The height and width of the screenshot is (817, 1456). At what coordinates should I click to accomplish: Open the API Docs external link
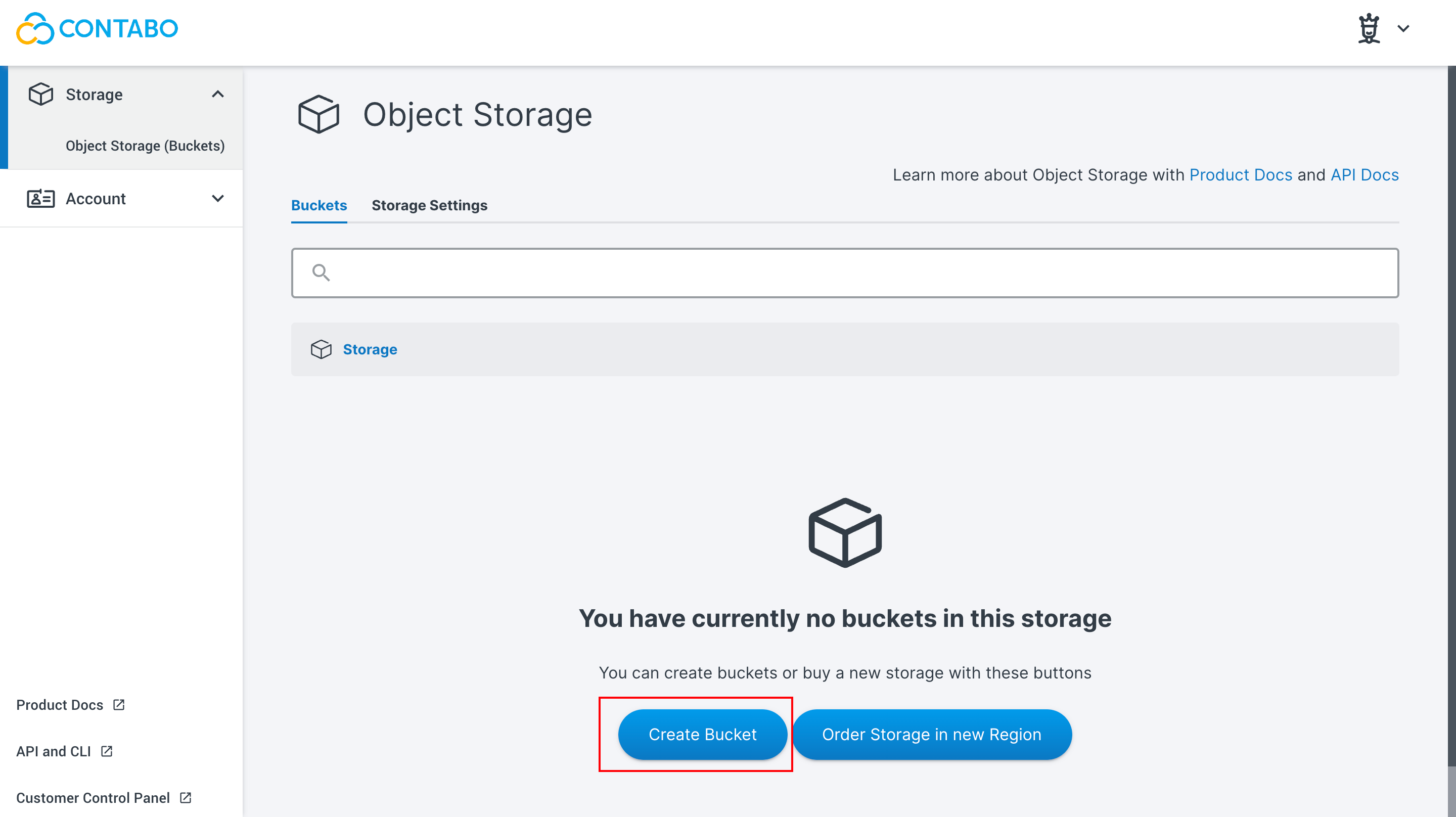1364,174
